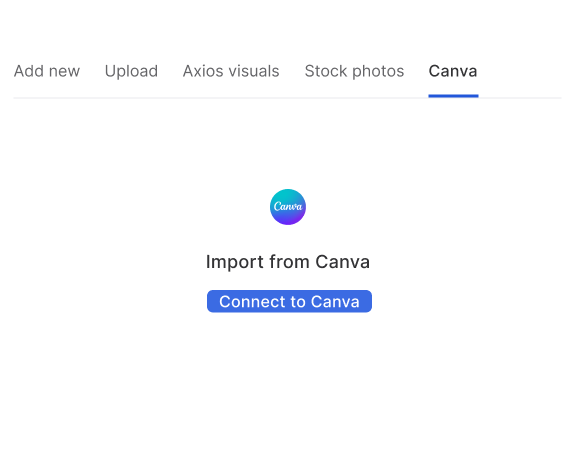This screenshot has width=575, height=475.
Task: Click the round Canva logo icon
Action: (x=288, y=207)
